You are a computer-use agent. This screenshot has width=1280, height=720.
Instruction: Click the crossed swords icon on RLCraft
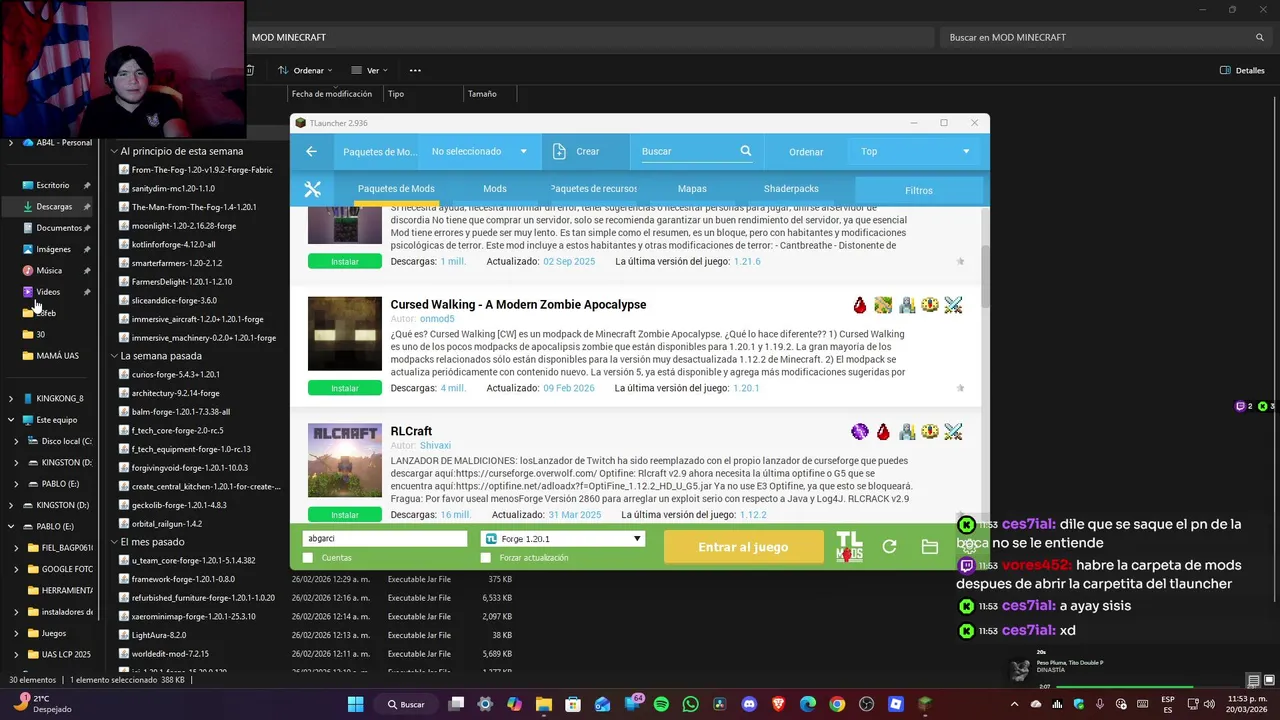pos(953,432)
